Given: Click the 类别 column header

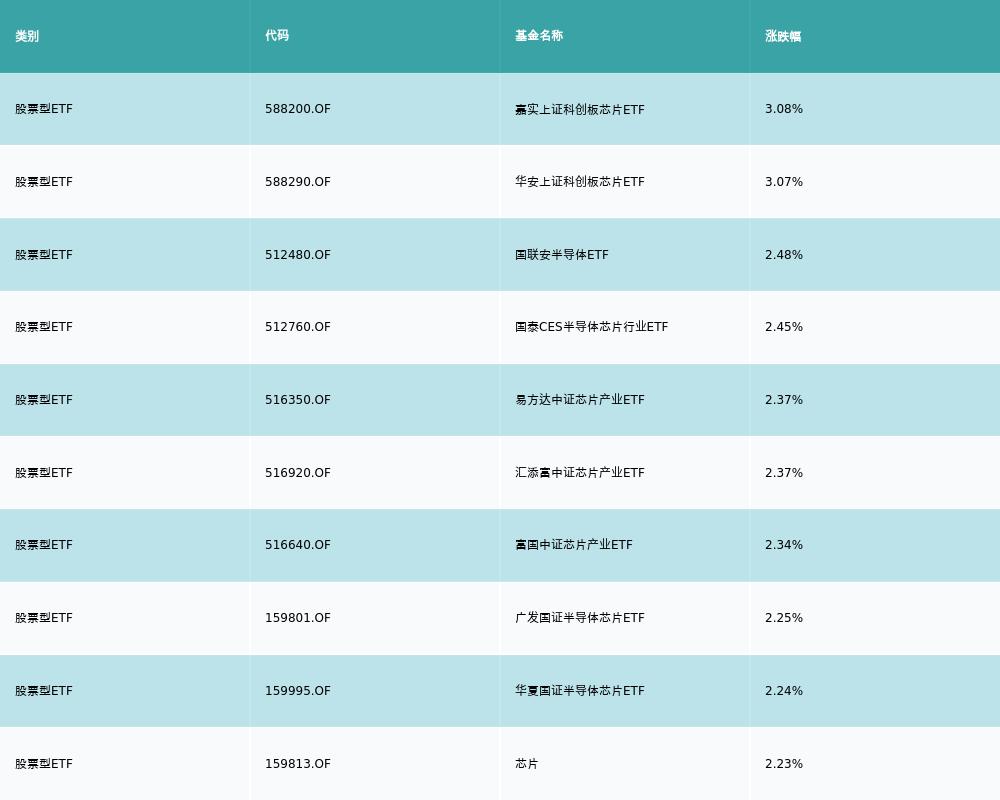Looking at the screenshot, I should coord(27,36).
